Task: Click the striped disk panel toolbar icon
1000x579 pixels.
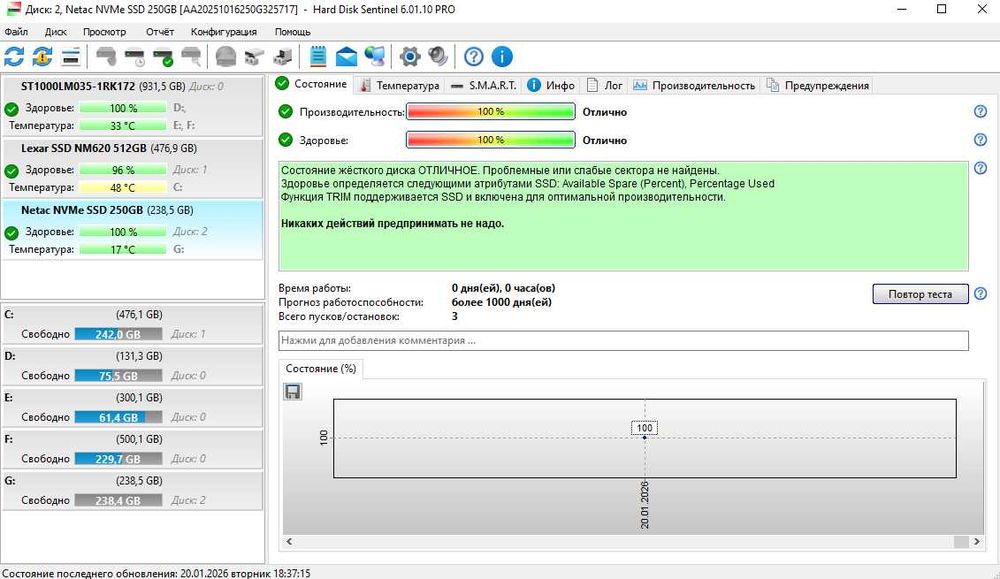Action: pos(71,57)
